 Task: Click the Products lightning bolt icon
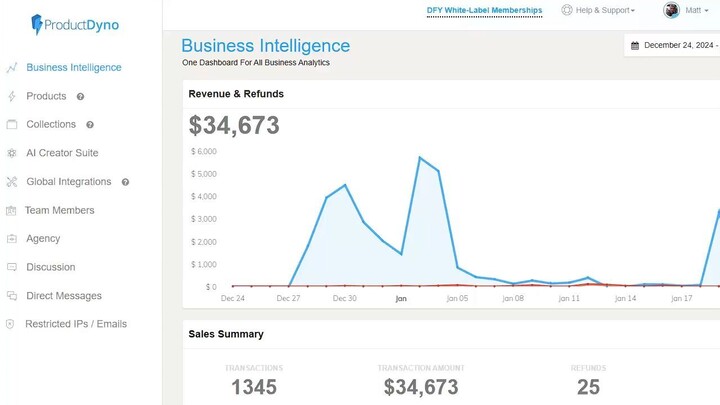(11, 97)
